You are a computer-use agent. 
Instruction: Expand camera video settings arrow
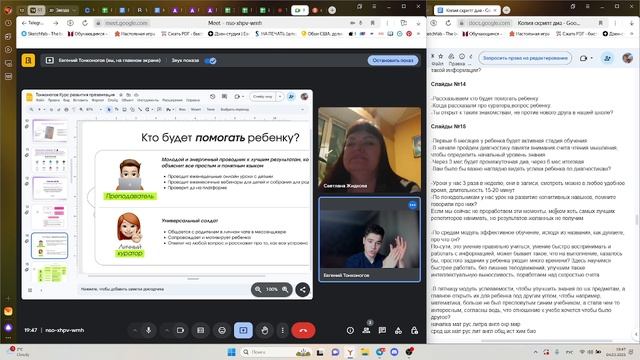coord(167,330)
